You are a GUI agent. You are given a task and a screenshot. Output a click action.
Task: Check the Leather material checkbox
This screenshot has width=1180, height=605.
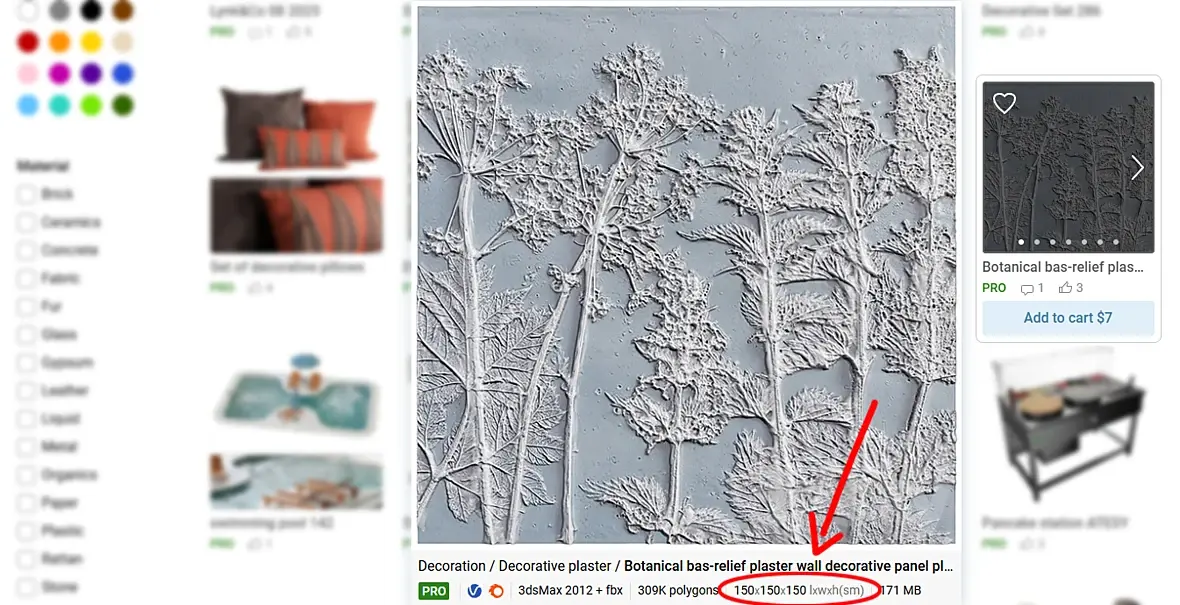point(26,391)
